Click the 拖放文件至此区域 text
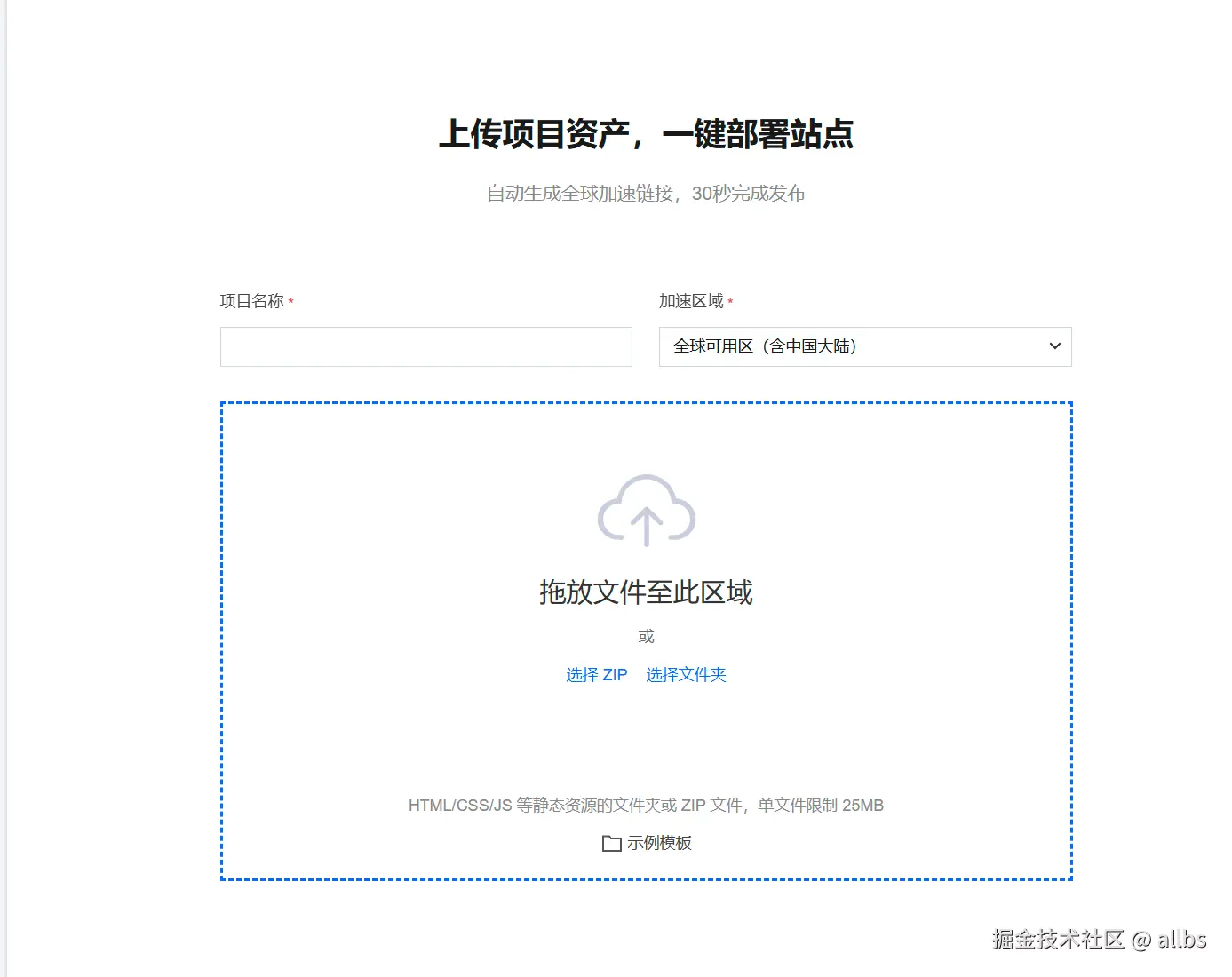This screenshot has height=977, width=1232. point(646,592)
